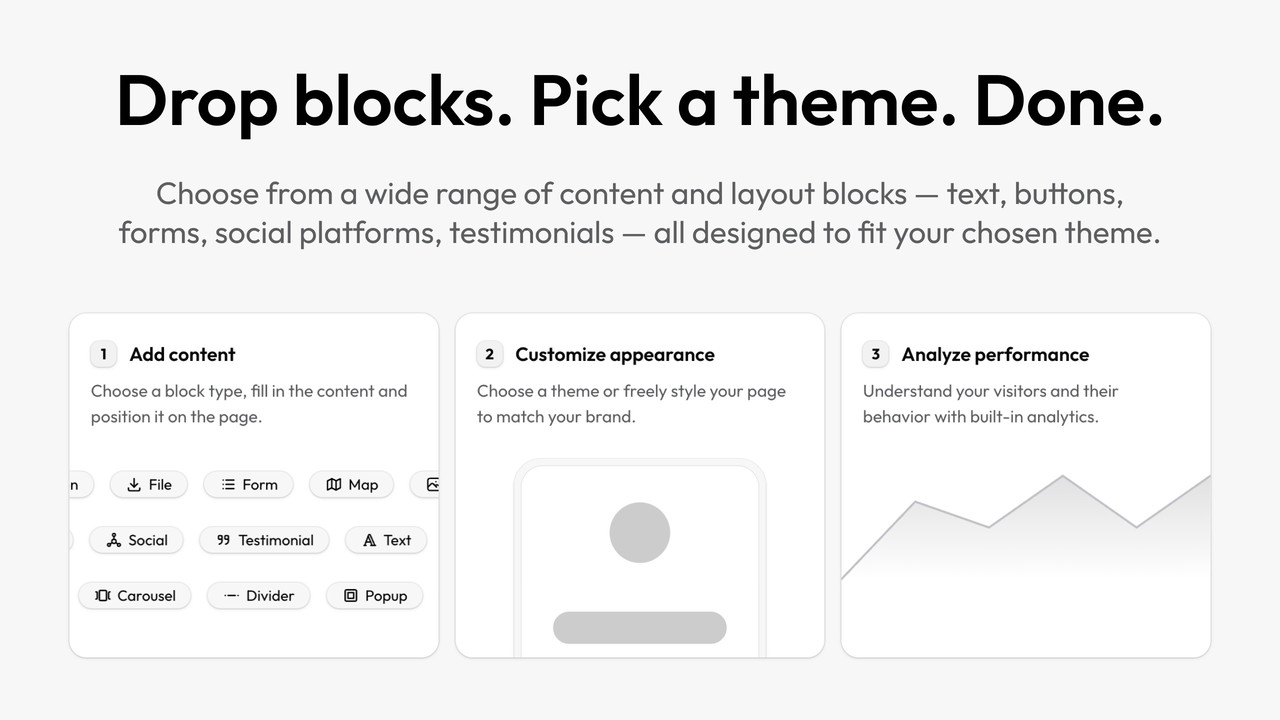The width and height of the screenshot is (1280, 720).
Task: Click the quote marks icon beside Testimonial
Action: click(224, 540)
